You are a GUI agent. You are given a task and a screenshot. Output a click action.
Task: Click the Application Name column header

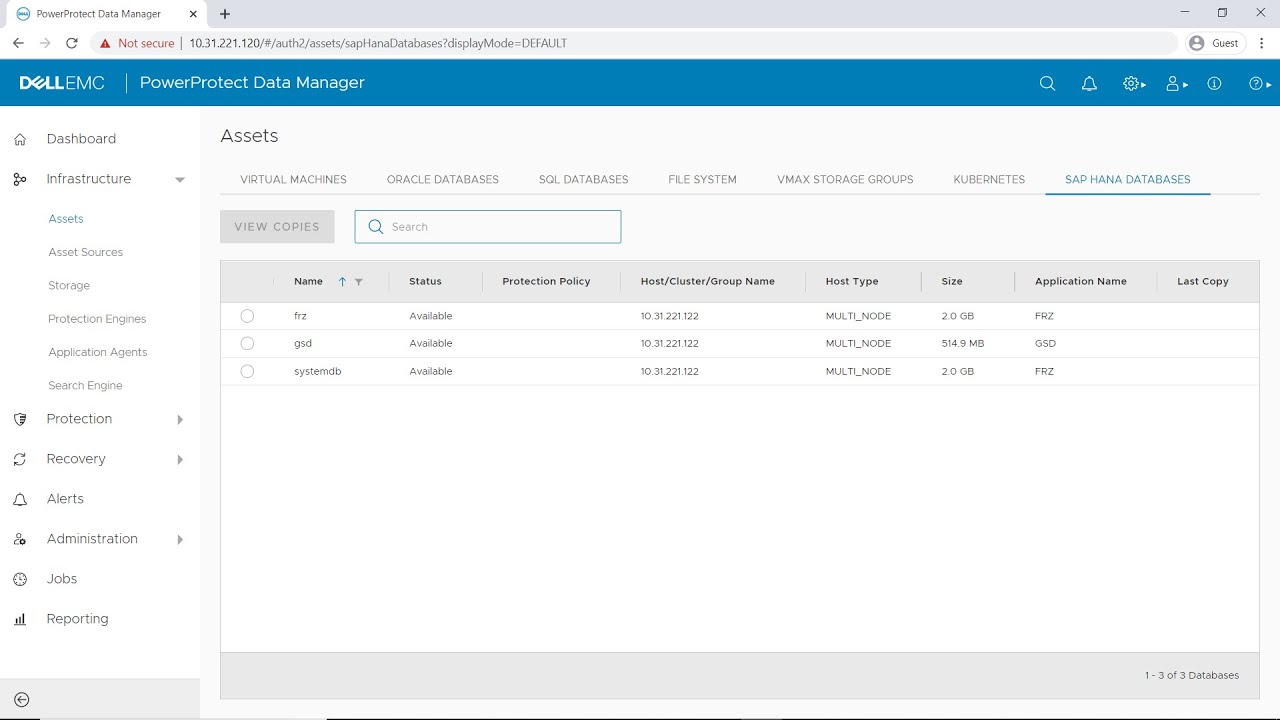click(x=1081, y=282)
